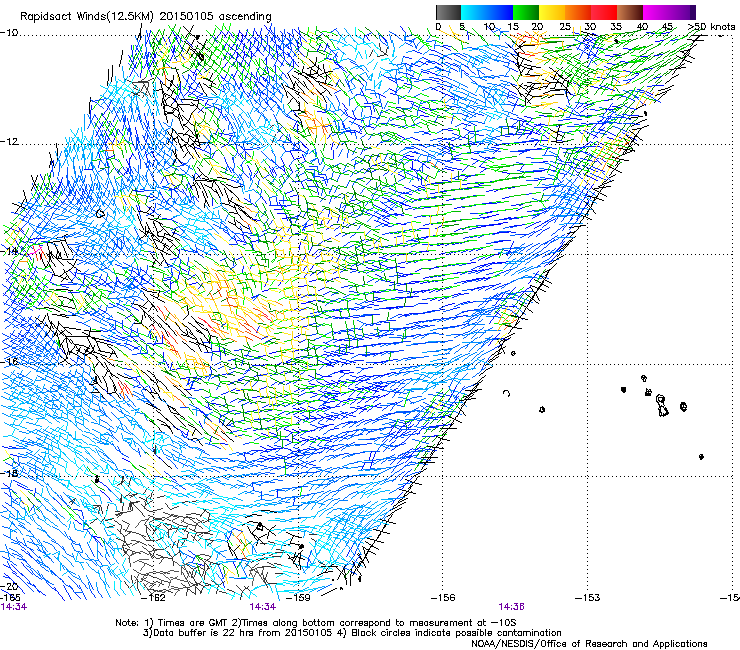Click the -159 longitude axis label

[x=299, y=598]
